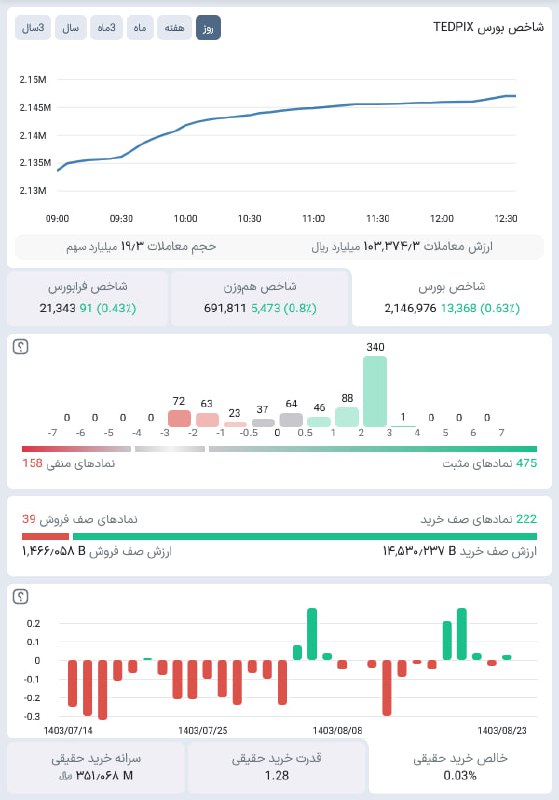559x800 pixels.
Task: Select the روز (day) time range tab
Action: (208, 28)
